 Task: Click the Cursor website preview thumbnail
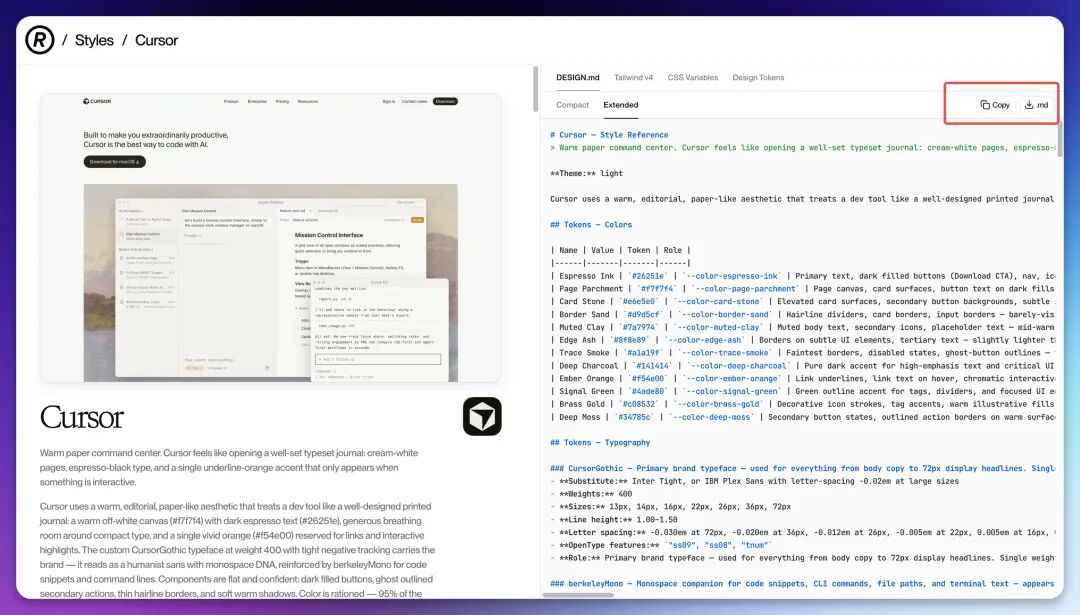pyautogui.click(x=271, y=238)
